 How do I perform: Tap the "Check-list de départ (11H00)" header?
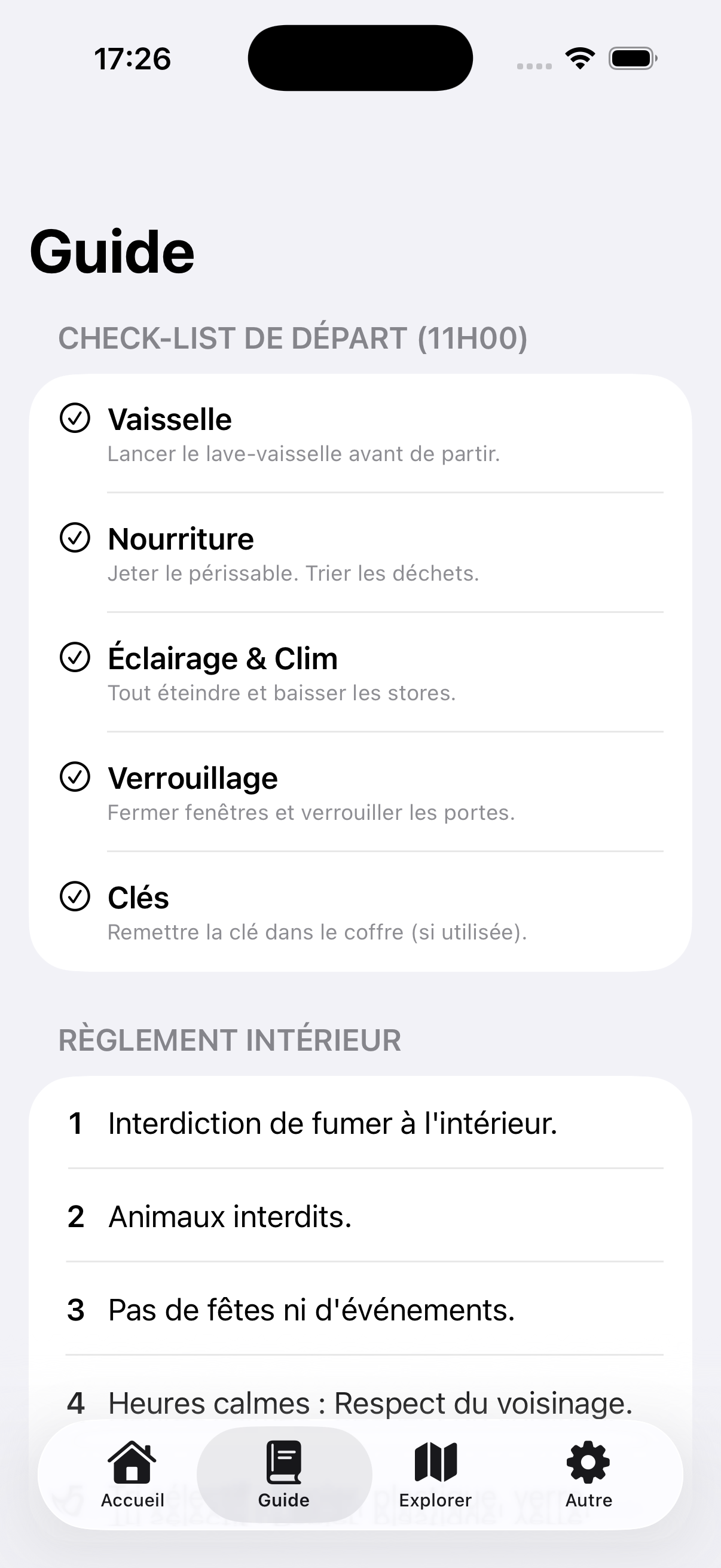pyautogui.click(x=293, y=338)
